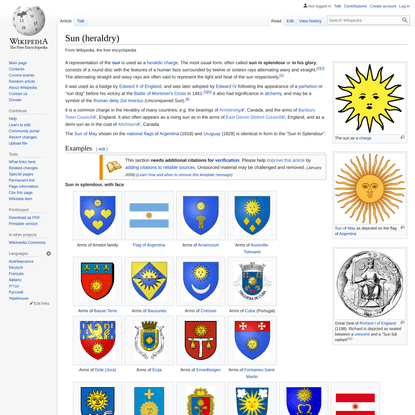The width and height of the screenshot is (415, 415).
Task: Open Random article in the sidebar
Action: pyautogui.click(x=22, y=81)
